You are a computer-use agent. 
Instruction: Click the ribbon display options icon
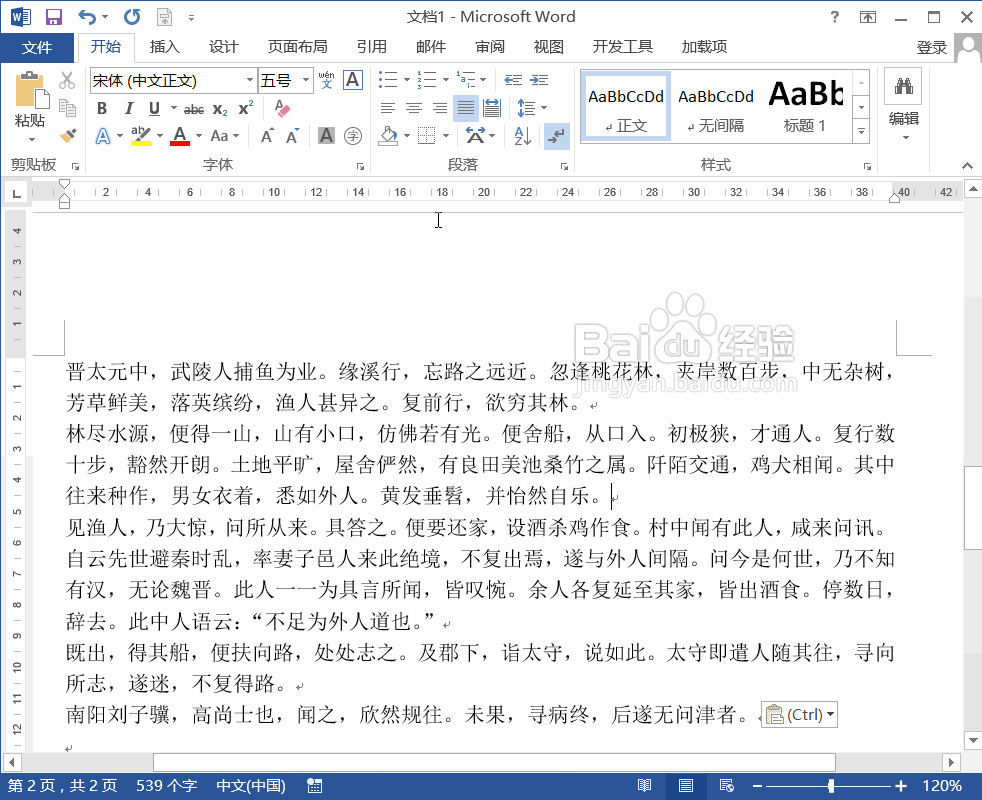(868, 17)
